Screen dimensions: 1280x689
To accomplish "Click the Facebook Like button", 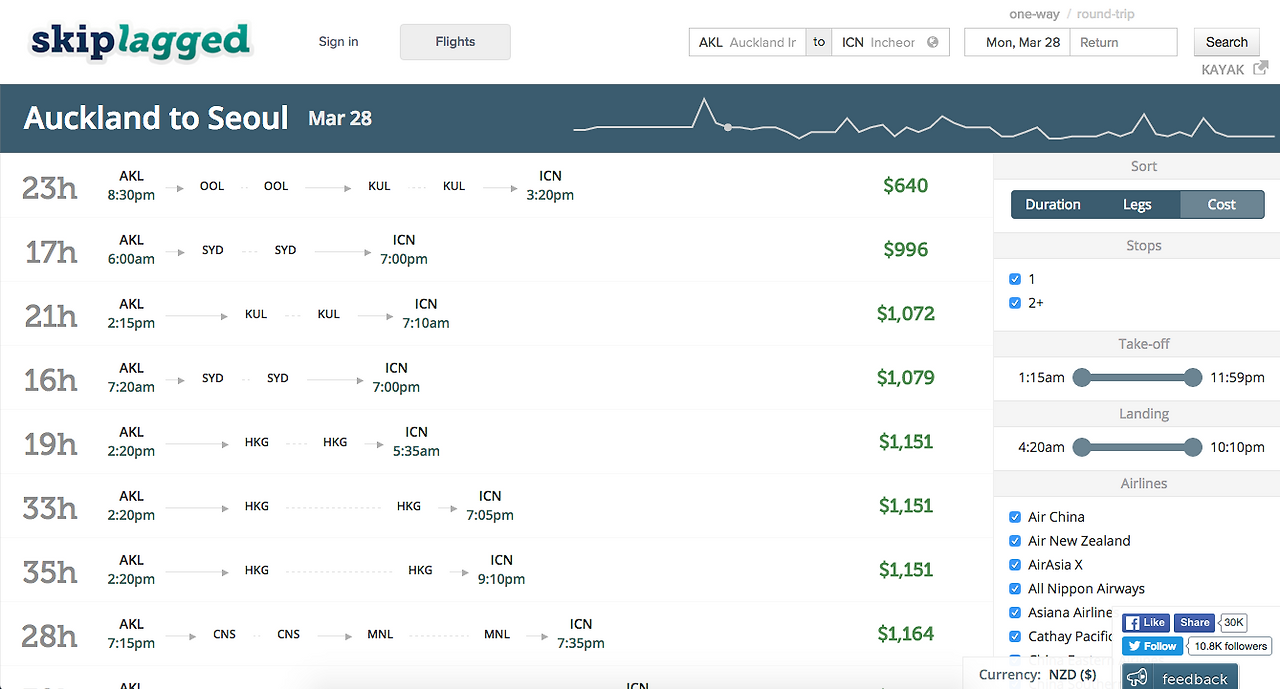I will tap(1145, 622).
